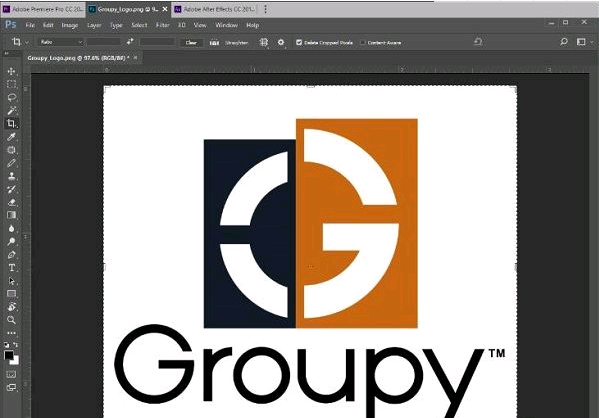Viewport: 599px width, 418px height.
Task: Select the Zoom tool
Action: coord(11,320)
